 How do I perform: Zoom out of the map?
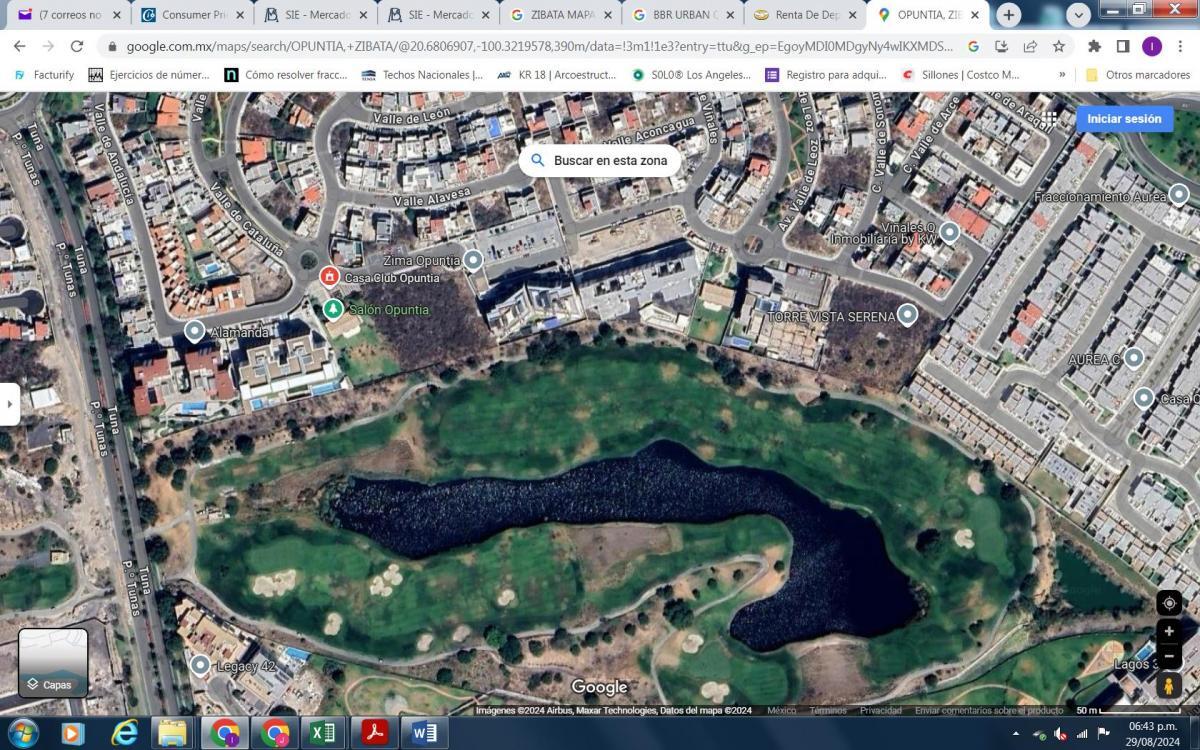1169,656
